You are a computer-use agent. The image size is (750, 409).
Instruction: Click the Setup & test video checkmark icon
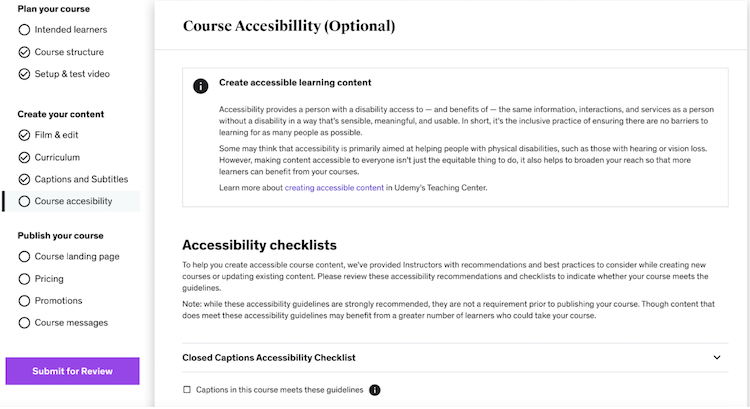24,74
